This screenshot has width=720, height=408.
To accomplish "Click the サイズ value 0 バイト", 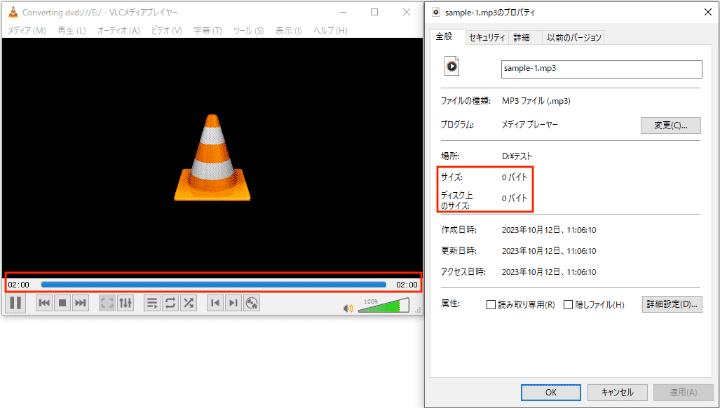I will pos(514,177).
